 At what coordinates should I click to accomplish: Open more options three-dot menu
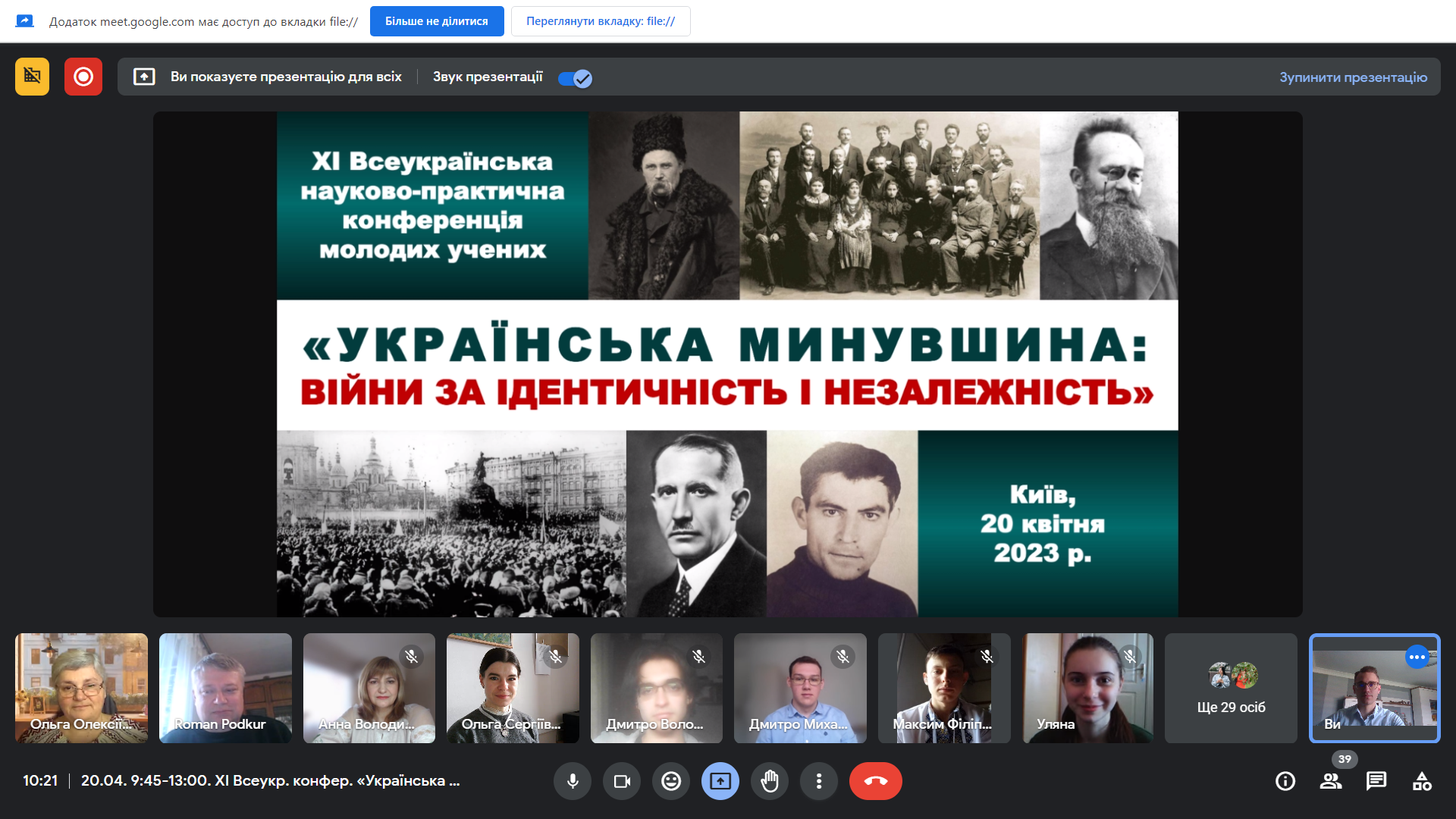(x=819, y=781)
